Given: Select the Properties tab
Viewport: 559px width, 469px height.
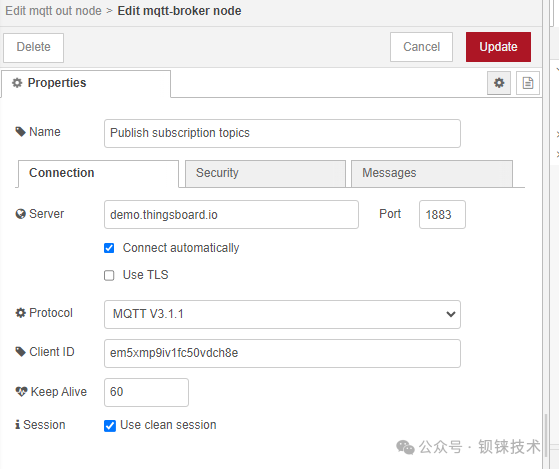Looking at the screenshot, I should click(86, 83).
